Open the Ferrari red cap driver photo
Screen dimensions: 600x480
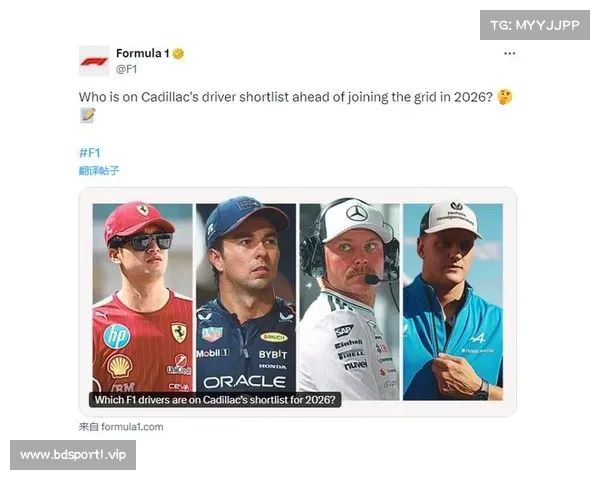coord(142,297)
